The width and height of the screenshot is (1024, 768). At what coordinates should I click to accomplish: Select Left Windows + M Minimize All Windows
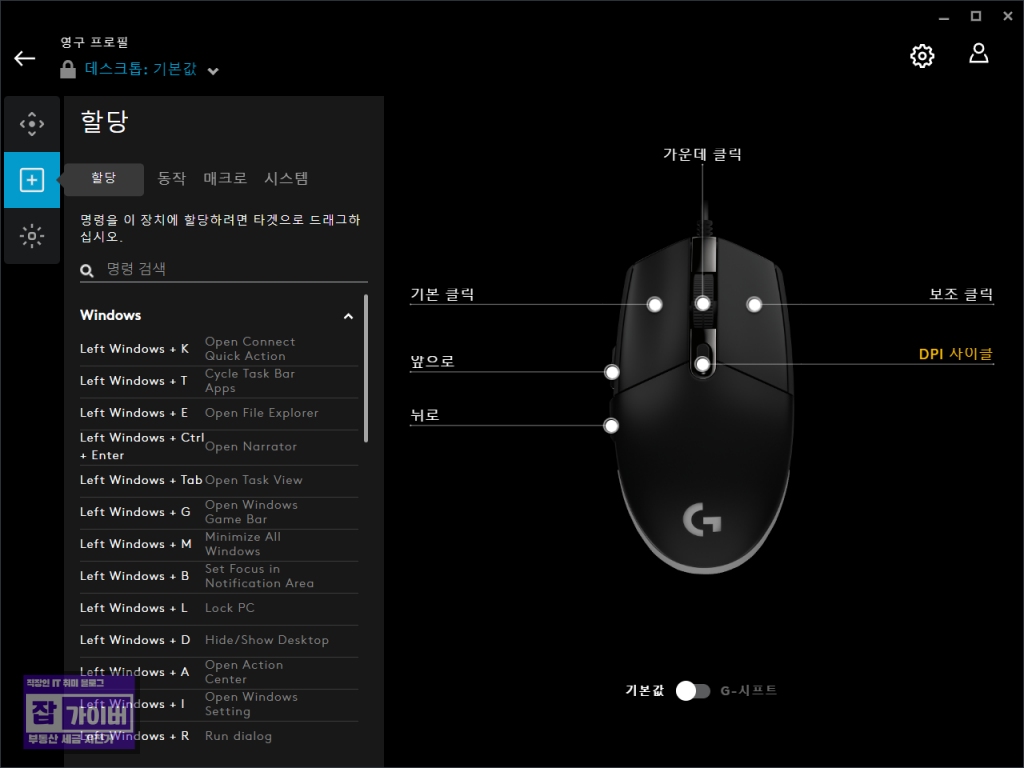(x=219, y=545)
